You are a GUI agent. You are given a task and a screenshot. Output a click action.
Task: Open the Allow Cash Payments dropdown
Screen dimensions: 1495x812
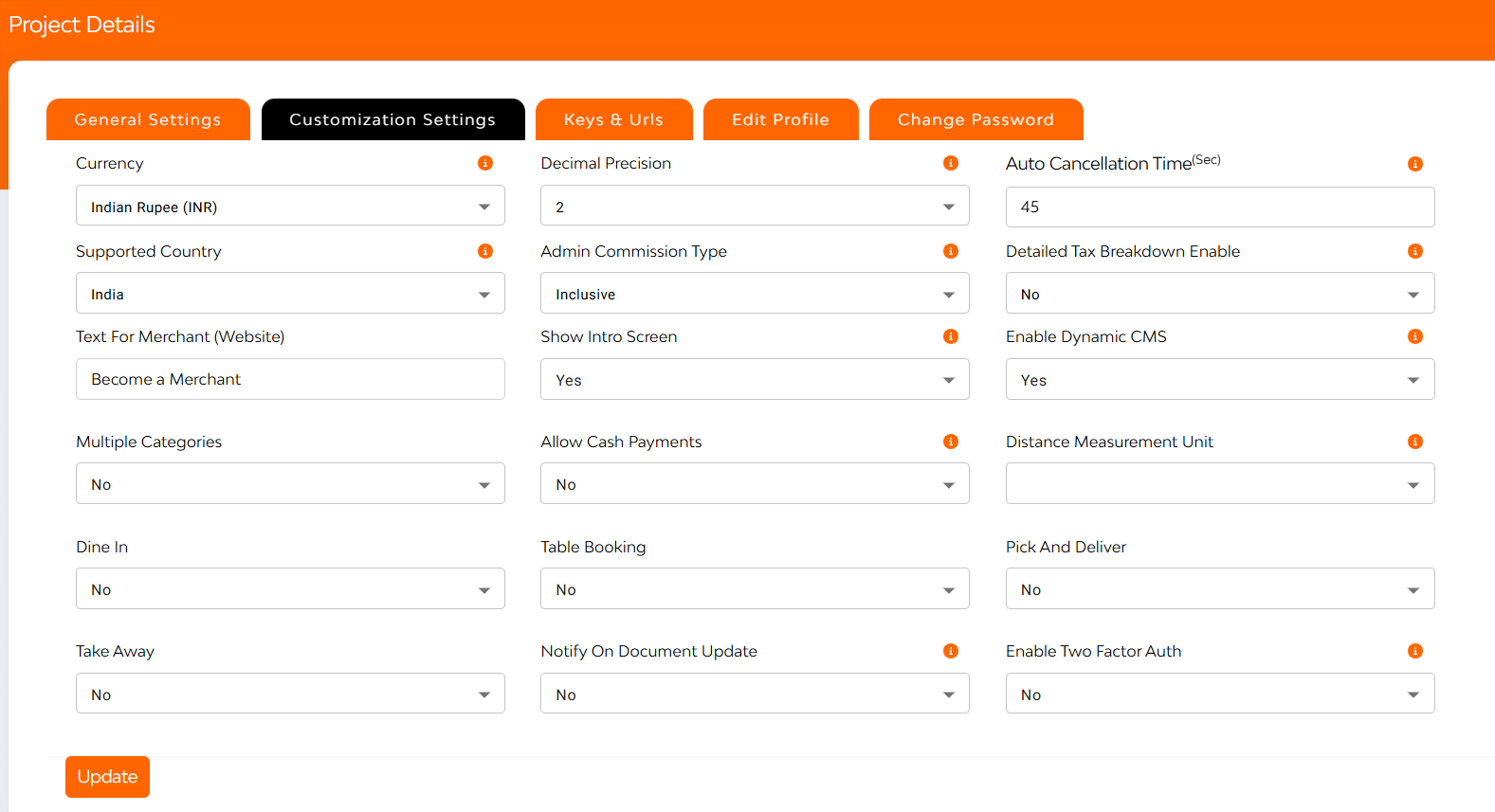(755, 483)
